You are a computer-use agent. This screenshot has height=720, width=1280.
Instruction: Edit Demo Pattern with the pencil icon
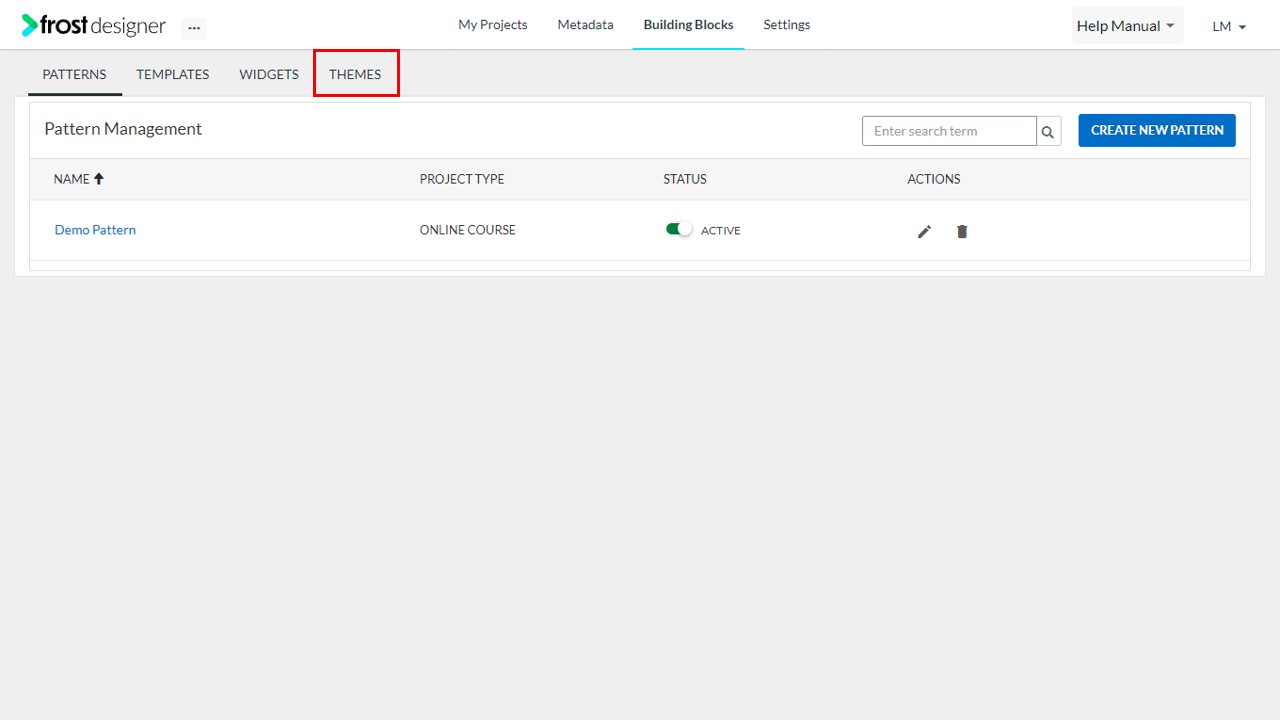[925, 231]
